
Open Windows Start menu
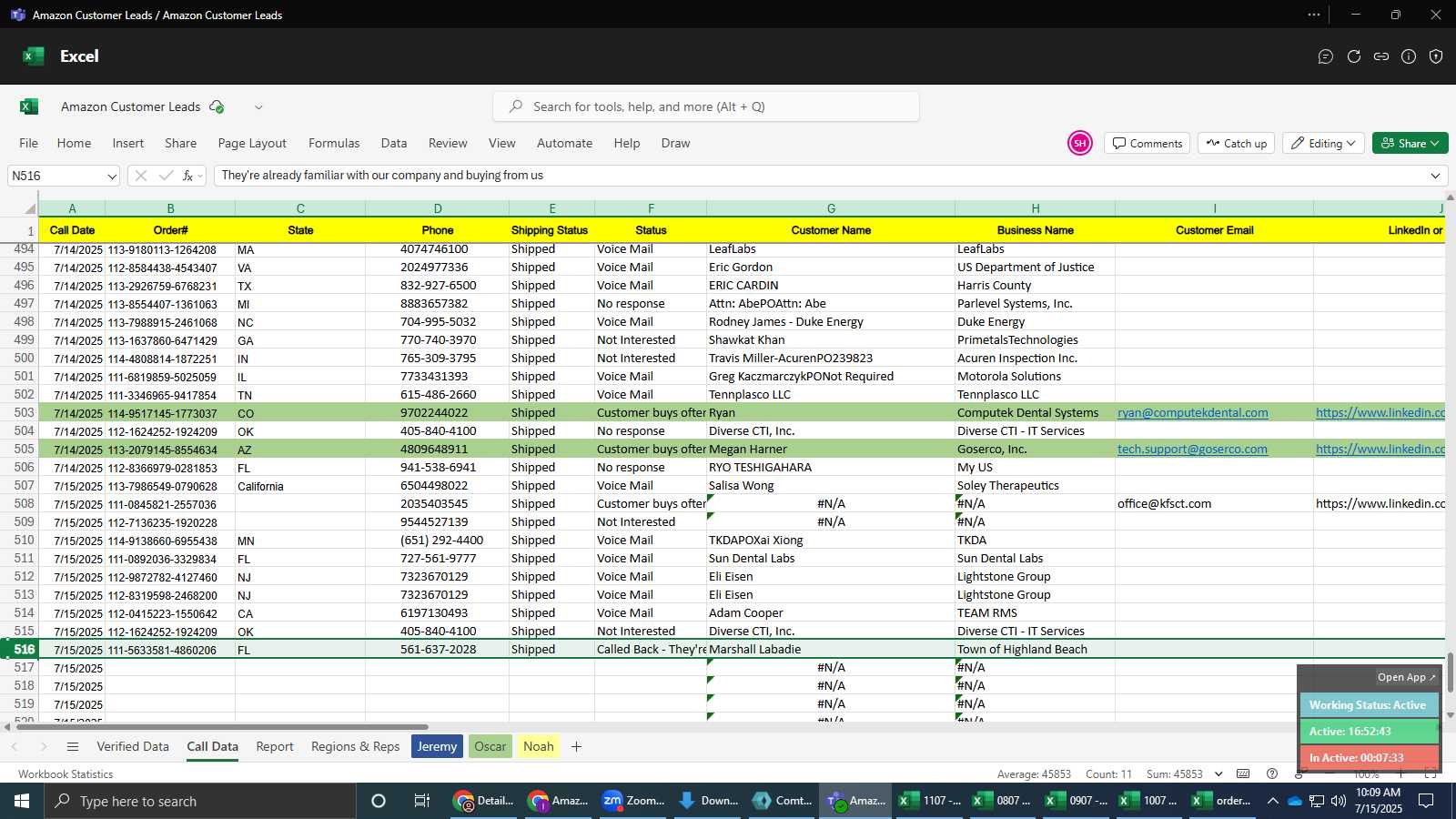pyautogui.click(x=22, y=801)
